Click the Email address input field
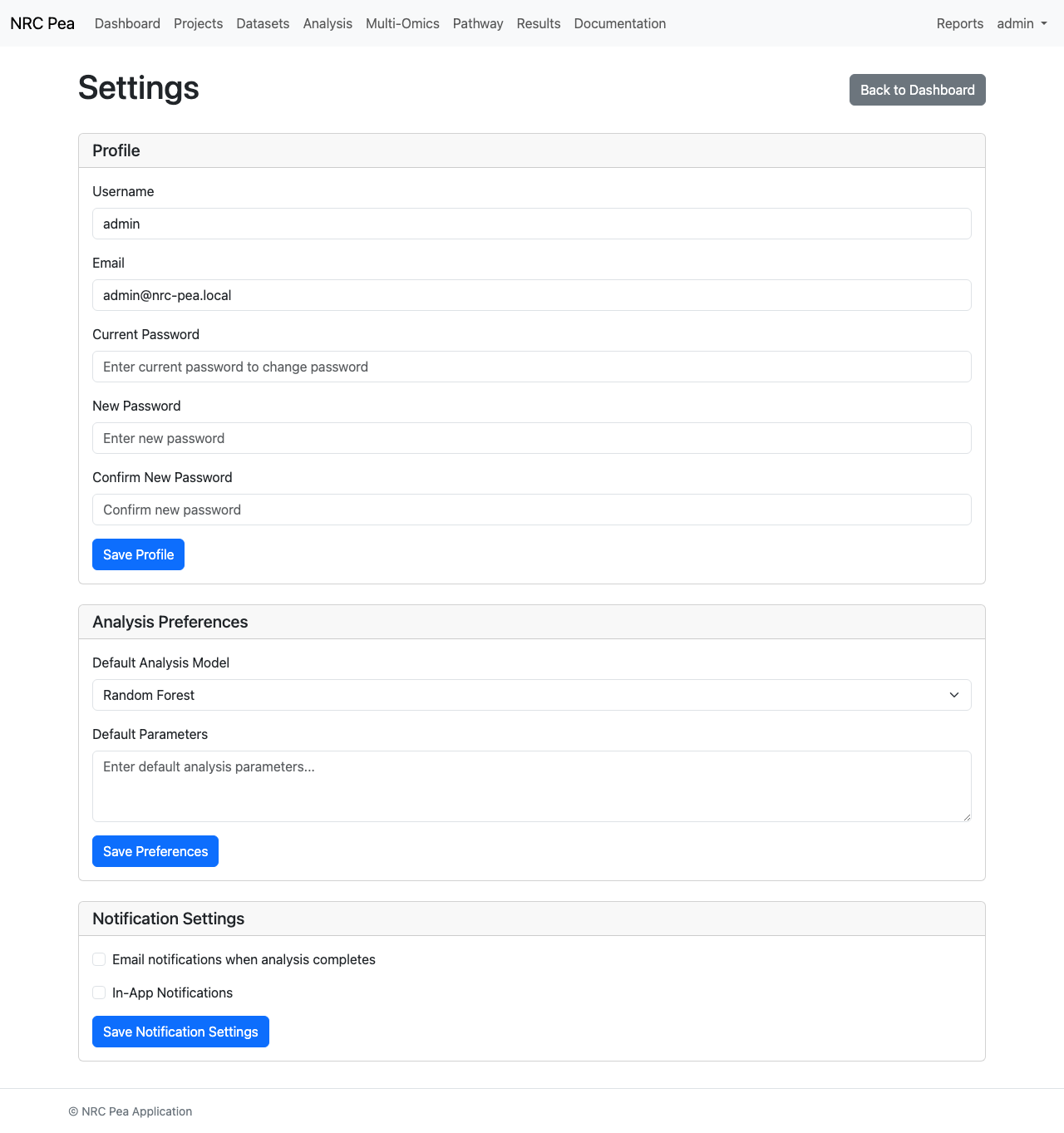Screen dimensions: 1064x1133 [x=531, y=295]
